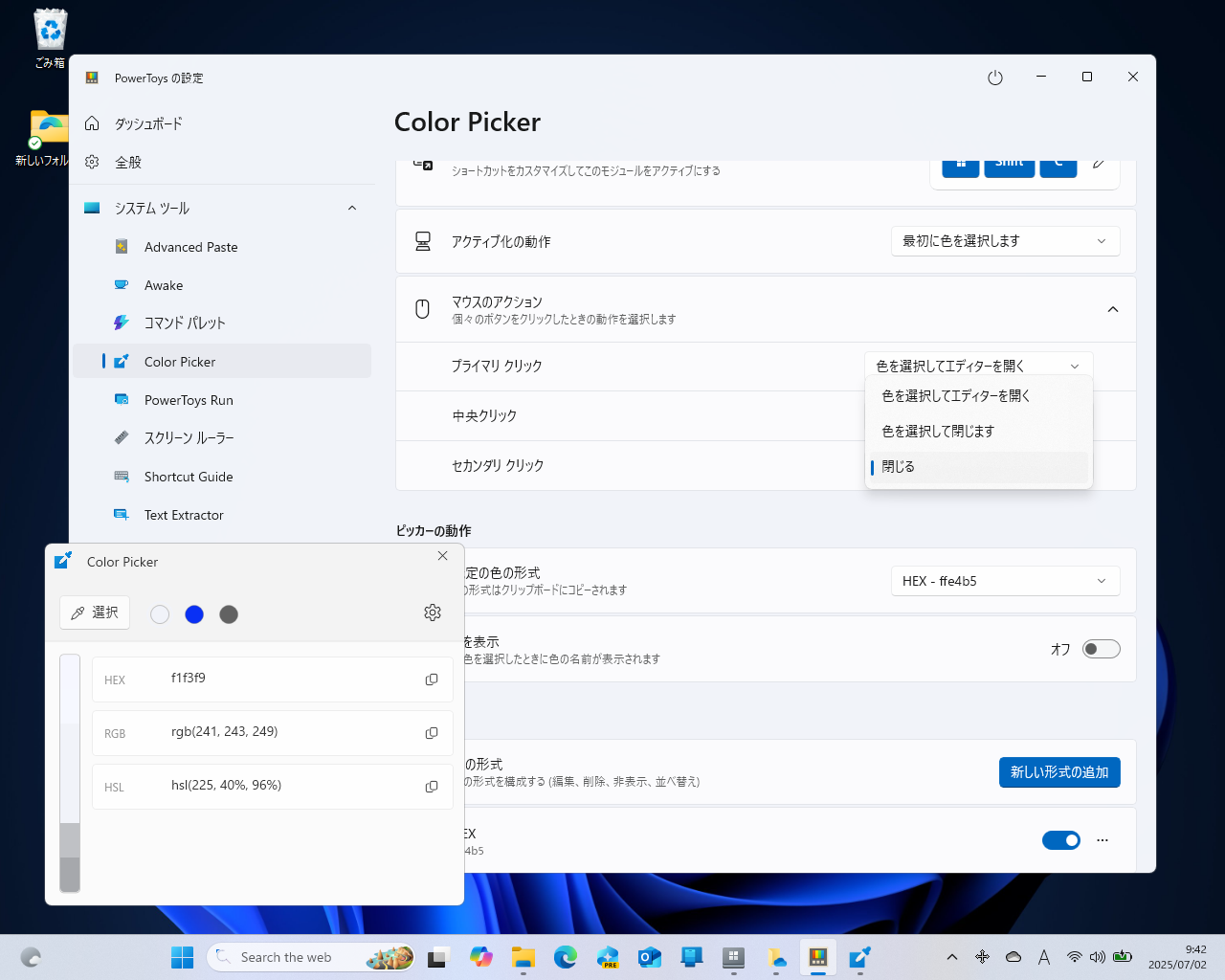This screenshot has height=980, width=1225.
Task: Show hidden system tray icons
Action: [x=952, y=957]
